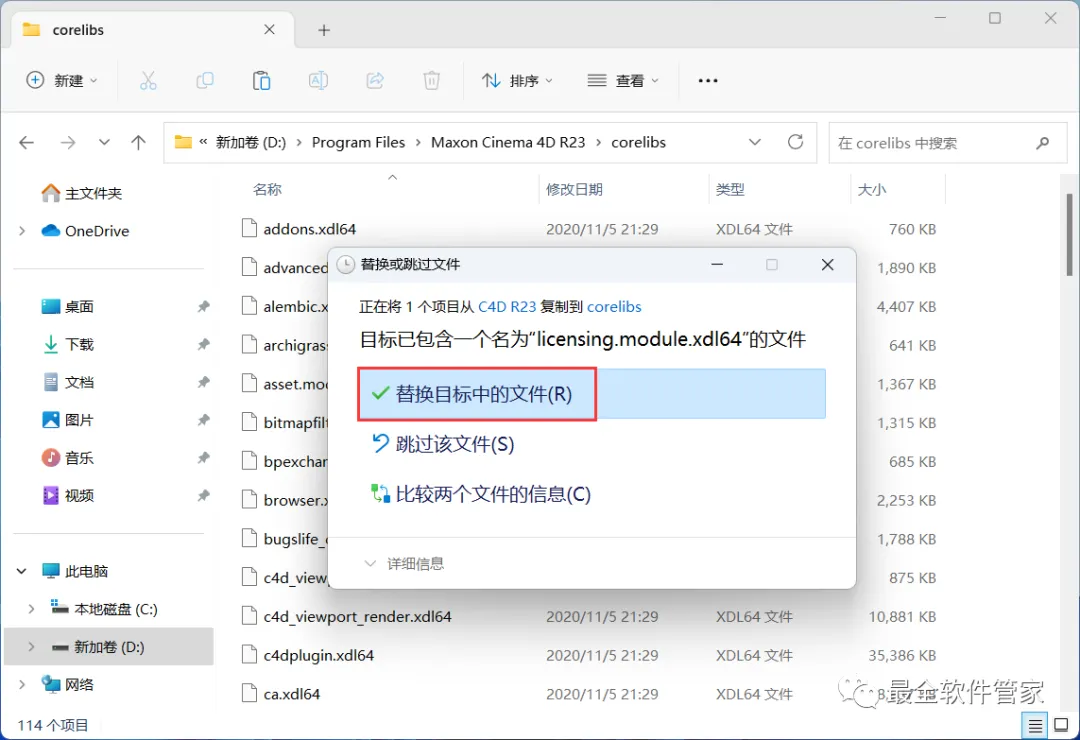Choose Compare info for both files
This screenshot has height=740, width=1080.
481,494
